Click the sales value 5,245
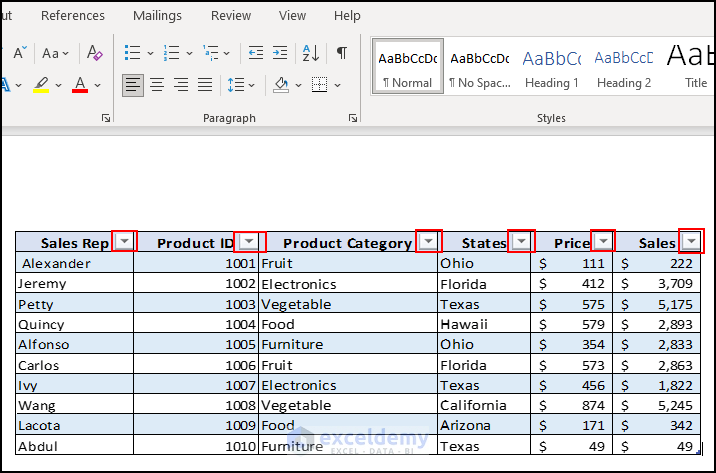The image size is (716, 473). pyautogui.click(x=656, y=405)
